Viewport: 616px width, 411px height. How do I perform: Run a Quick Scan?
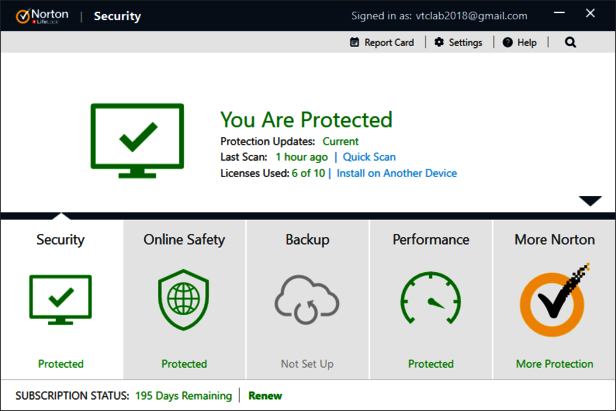tap(370, 157)
